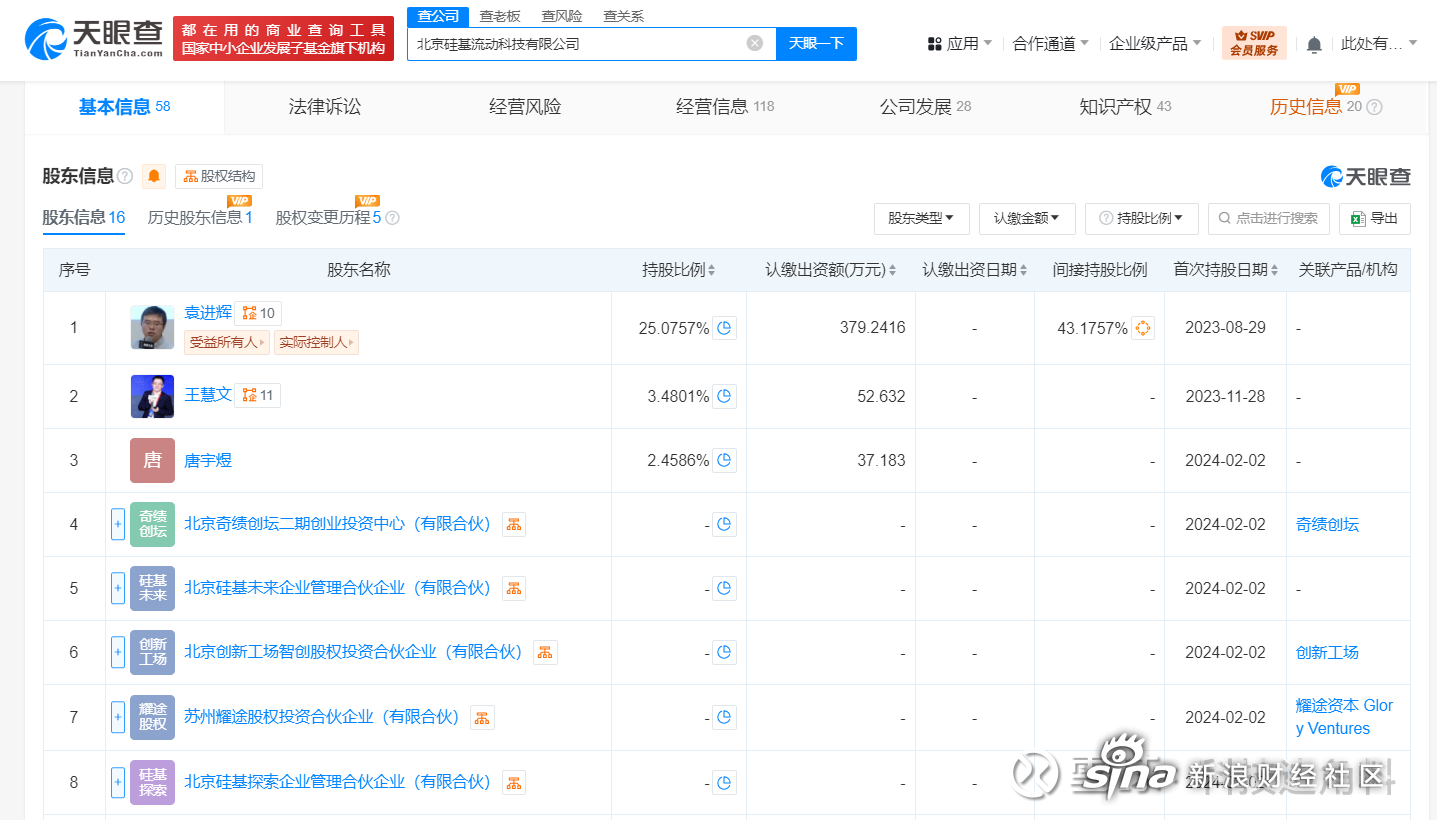Open the 应用 dropdown in top bar
The image size is (1437, 820).
pyautogui.click(x=960, y=44)
